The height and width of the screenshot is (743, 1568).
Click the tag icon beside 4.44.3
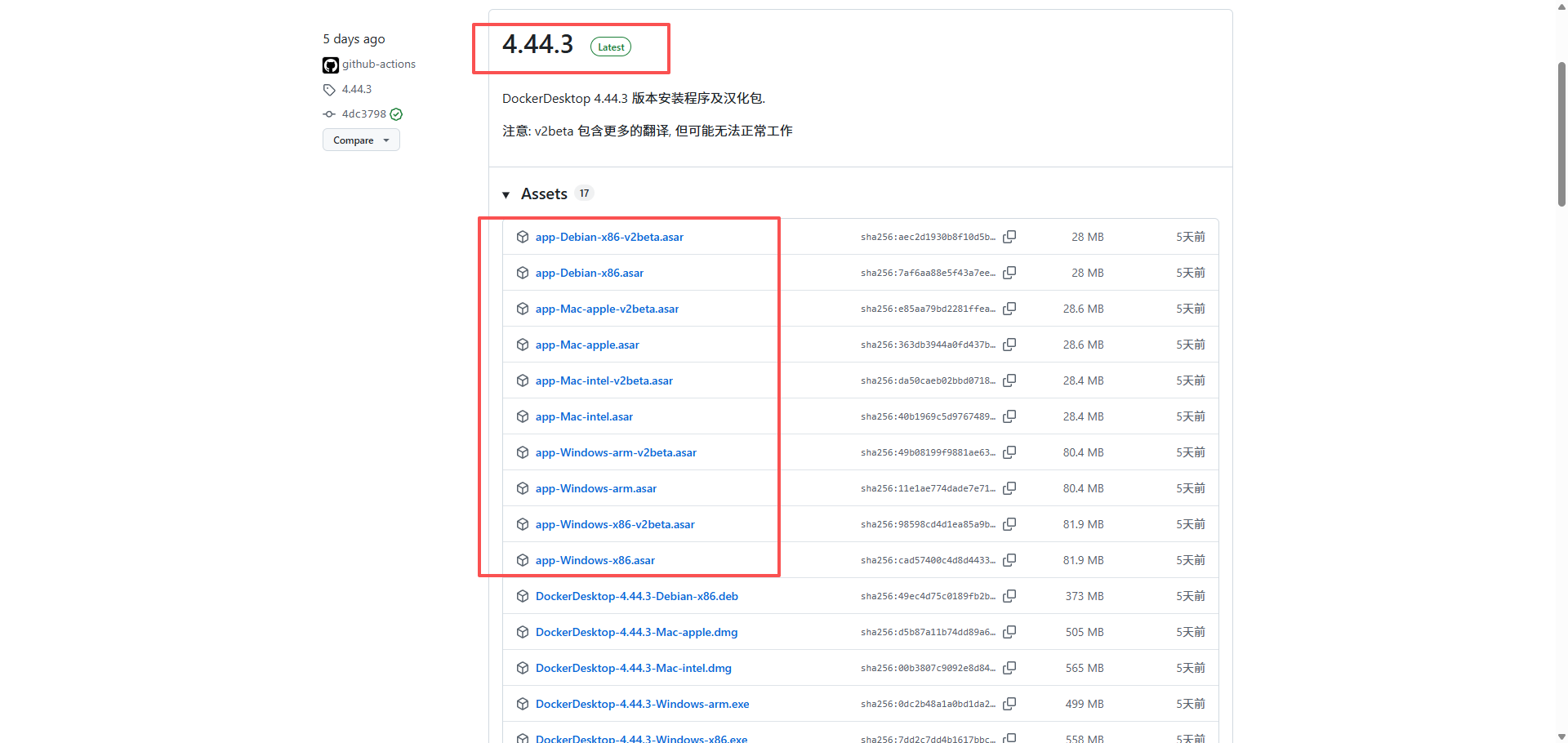(329, 90)
